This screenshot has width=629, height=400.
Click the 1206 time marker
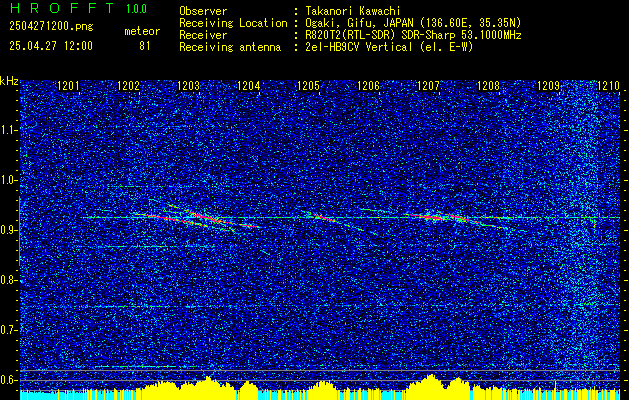(x=368, y=86)
